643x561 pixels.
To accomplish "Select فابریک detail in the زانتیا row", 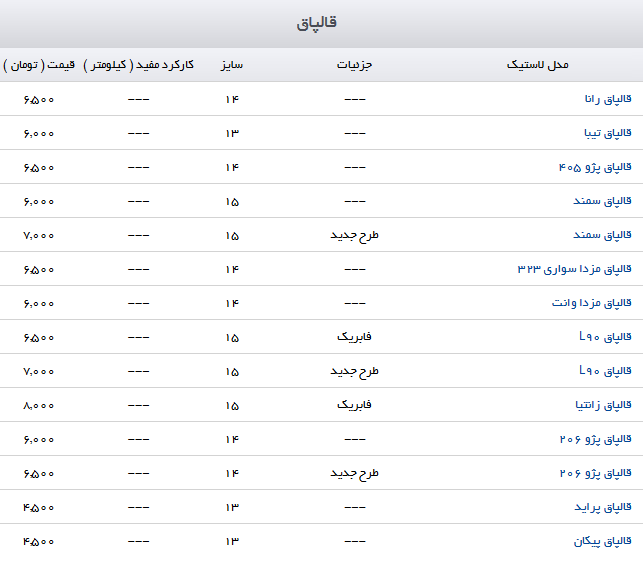I will 354,405.
